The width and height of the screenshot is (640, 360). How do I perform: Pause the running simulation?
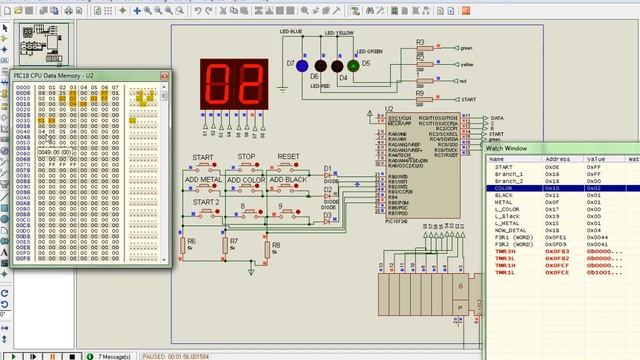52,356
